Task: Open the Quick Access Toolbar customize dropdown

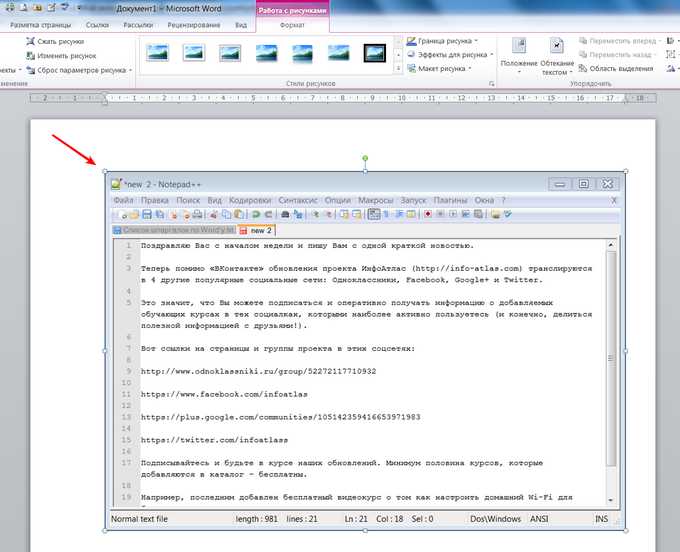Action: pos(79,8)
